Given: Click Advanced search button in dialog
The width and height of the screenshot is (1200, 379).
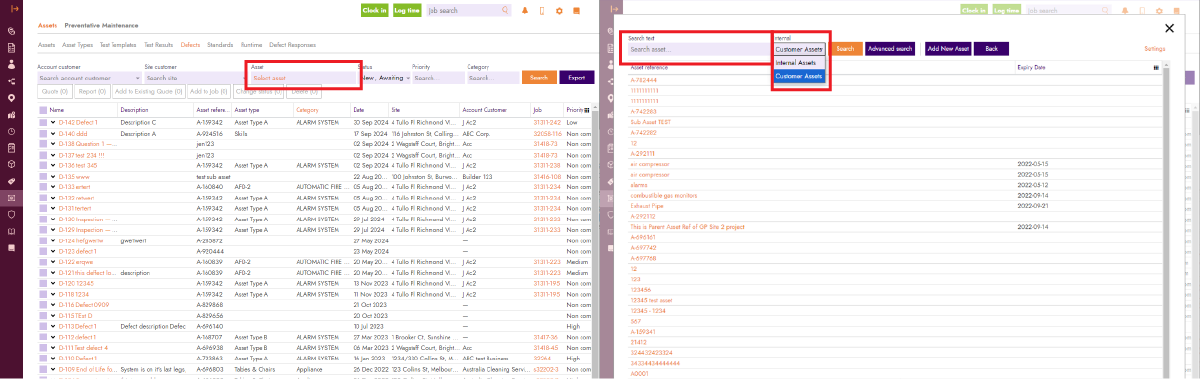Looking at the screenshot, I should point(890,48).
